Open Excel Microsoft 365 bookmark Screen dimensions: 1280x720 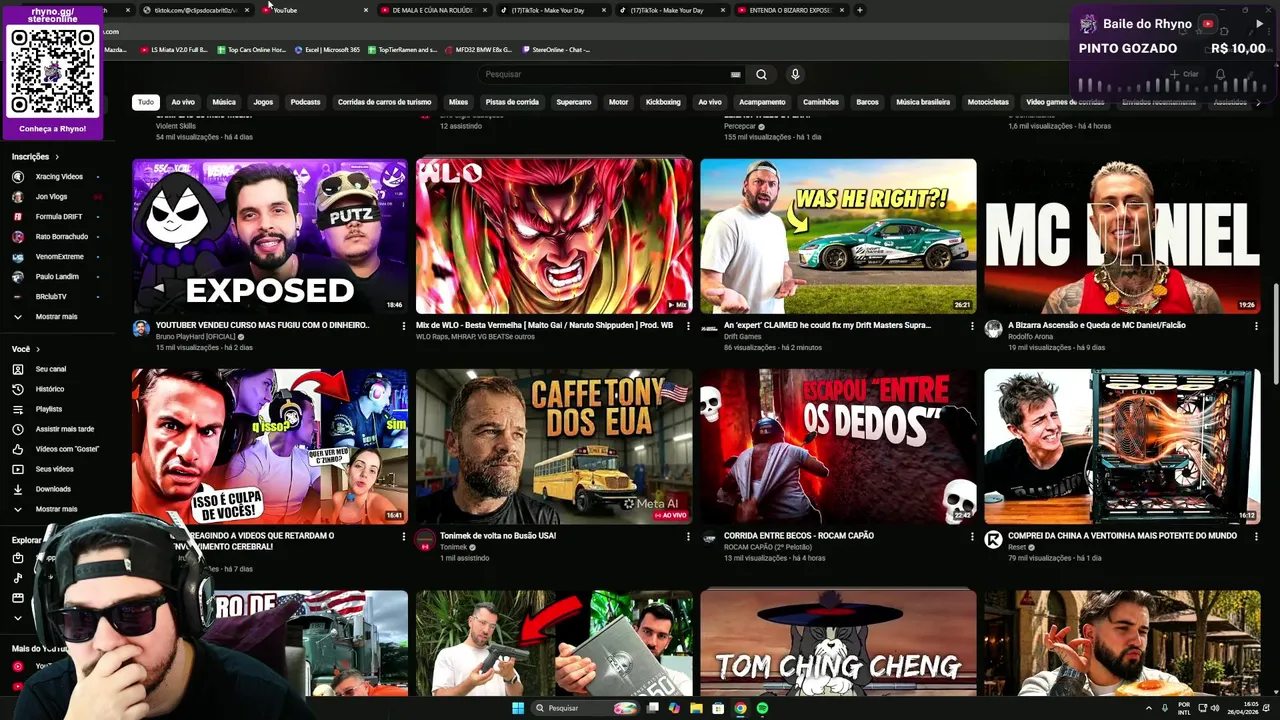(x=327, y=49)
